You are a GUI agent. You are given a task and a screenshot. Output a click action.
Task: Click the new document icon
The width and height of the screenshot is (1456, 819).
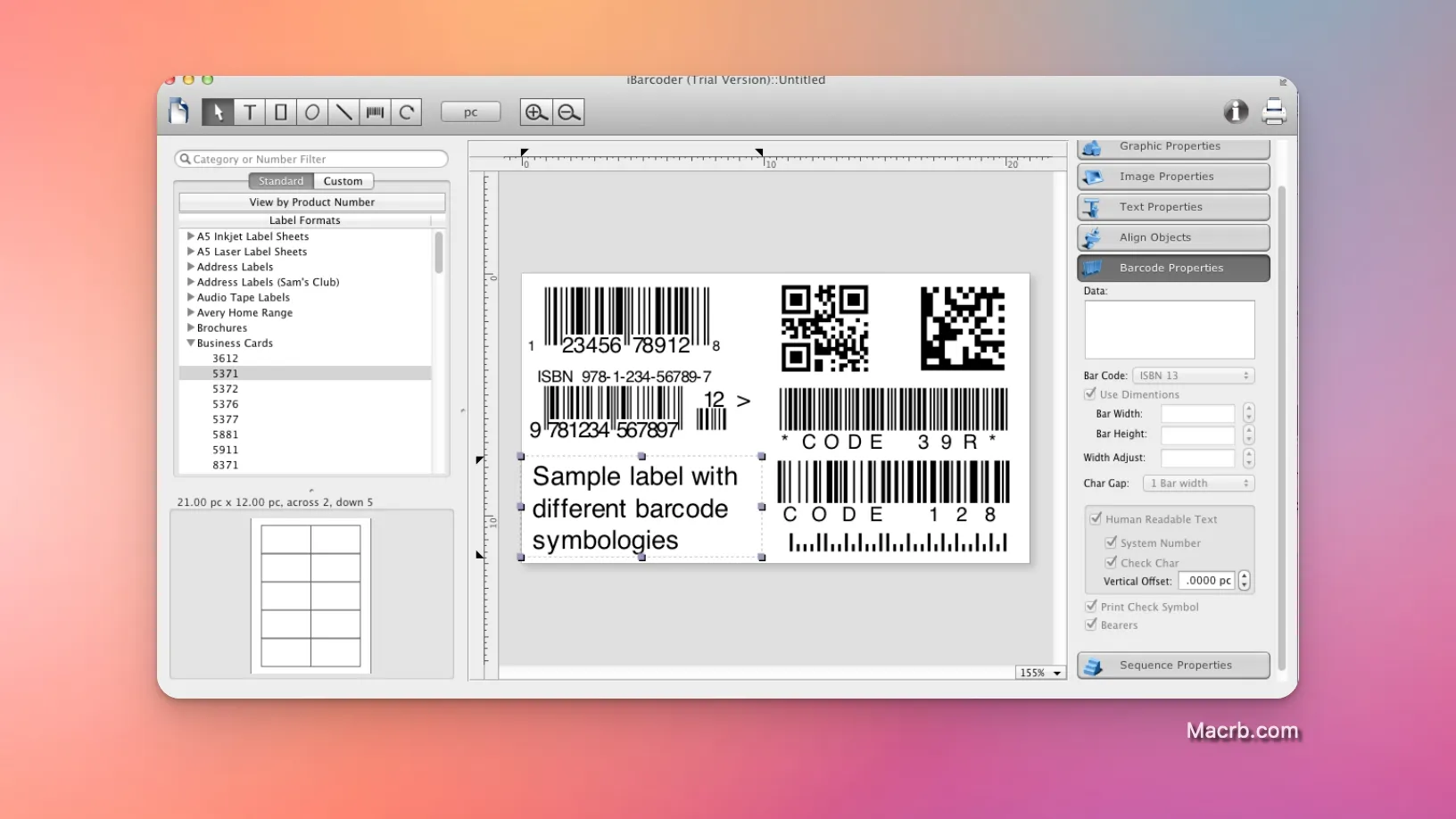(179, 111)
